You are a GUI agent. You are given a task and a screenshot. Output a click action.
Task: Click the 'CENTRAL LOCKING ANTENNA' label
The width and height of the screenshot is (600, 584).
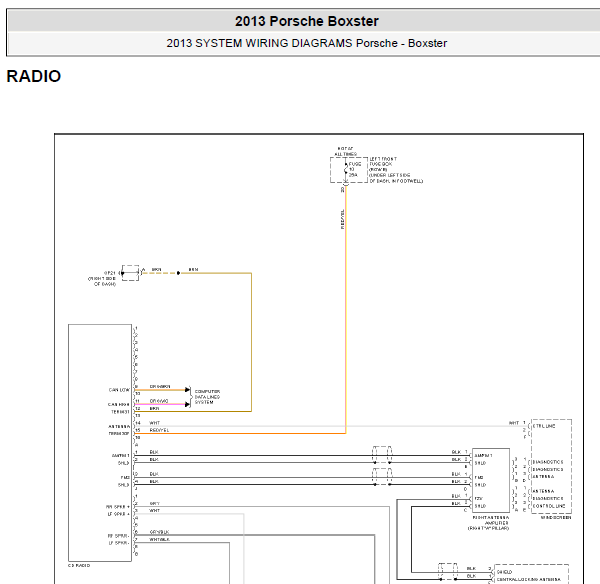tap(529, 579)
